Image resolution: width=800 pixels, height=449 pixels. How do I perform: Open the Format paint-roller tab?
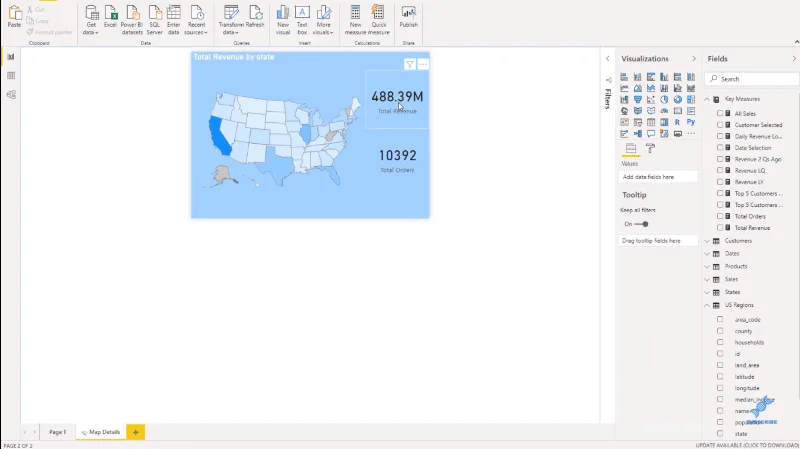click(650, 148)
